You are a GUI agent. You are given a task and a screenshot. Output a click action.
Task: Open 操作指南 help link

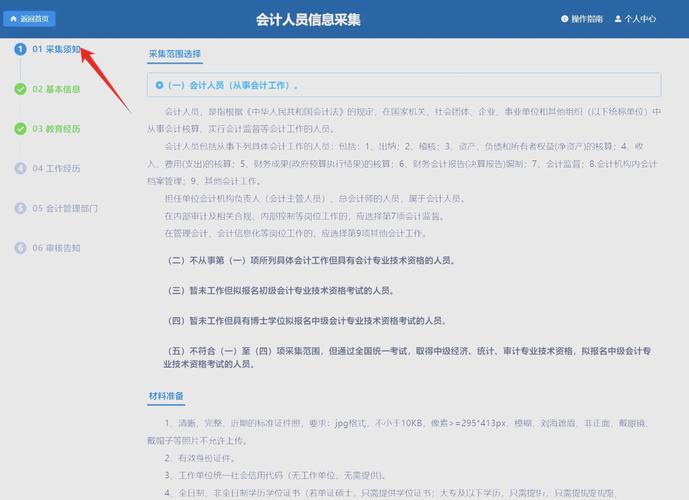pos(582,19)
